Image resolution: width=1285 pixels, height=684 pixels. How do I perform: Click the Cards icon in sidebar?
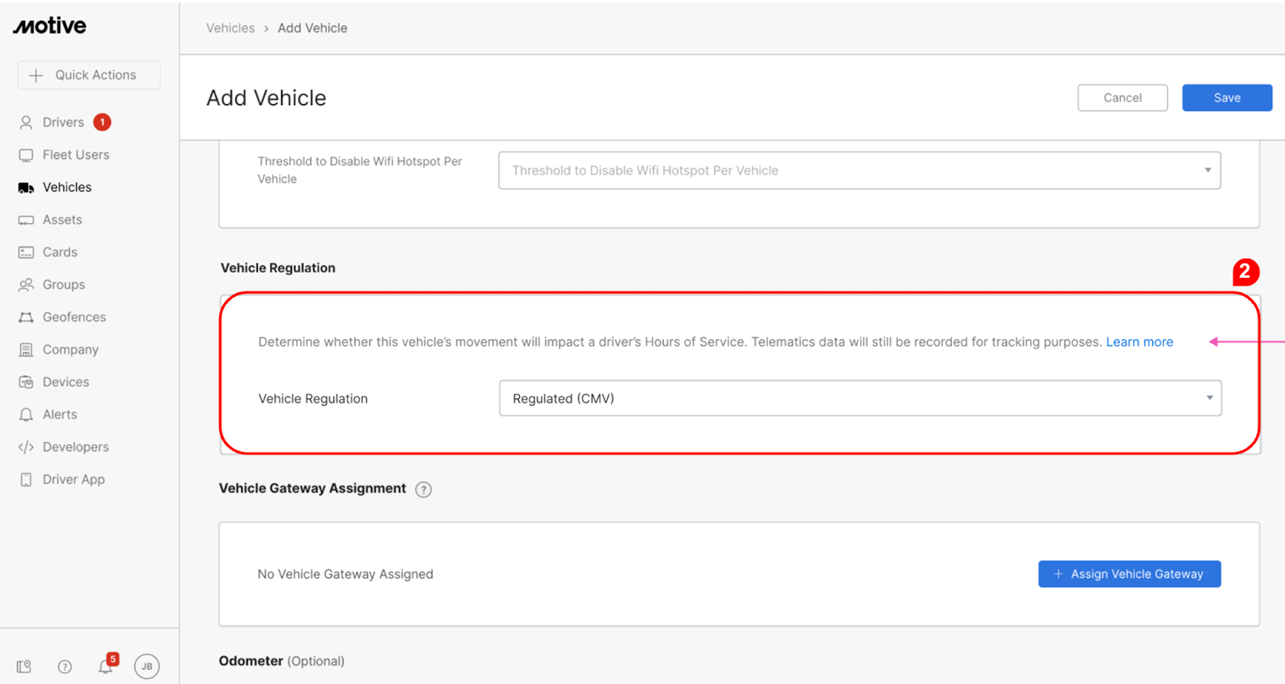coord(26,252)
